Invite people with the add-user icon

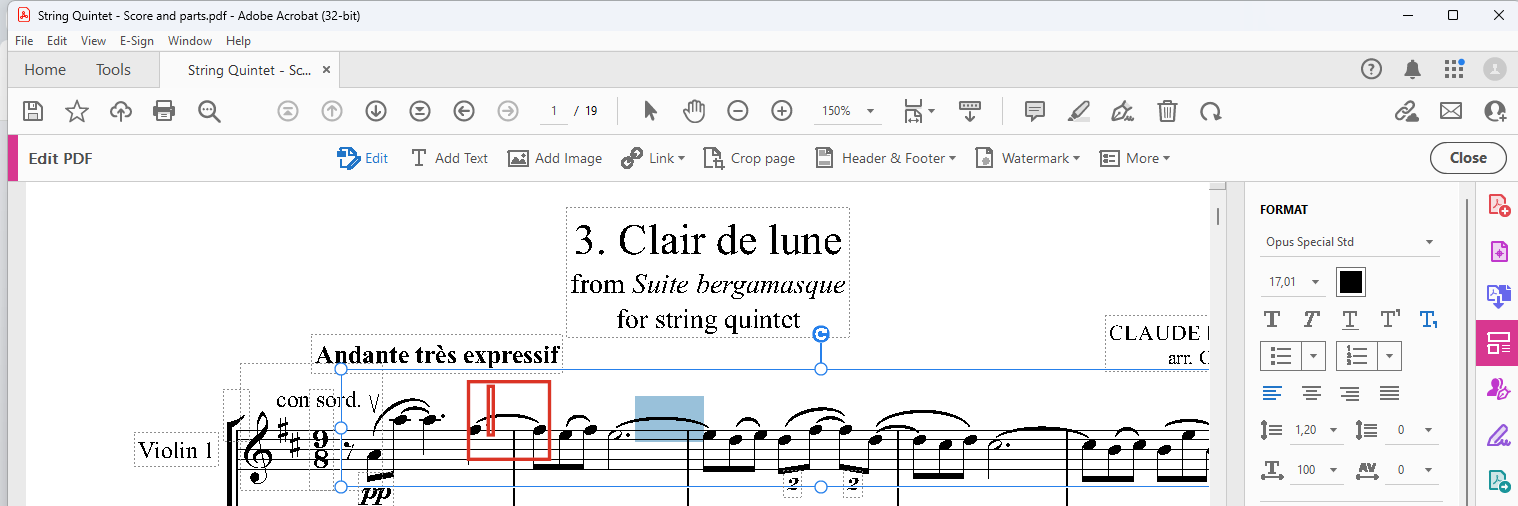(x=1495, y=111)
